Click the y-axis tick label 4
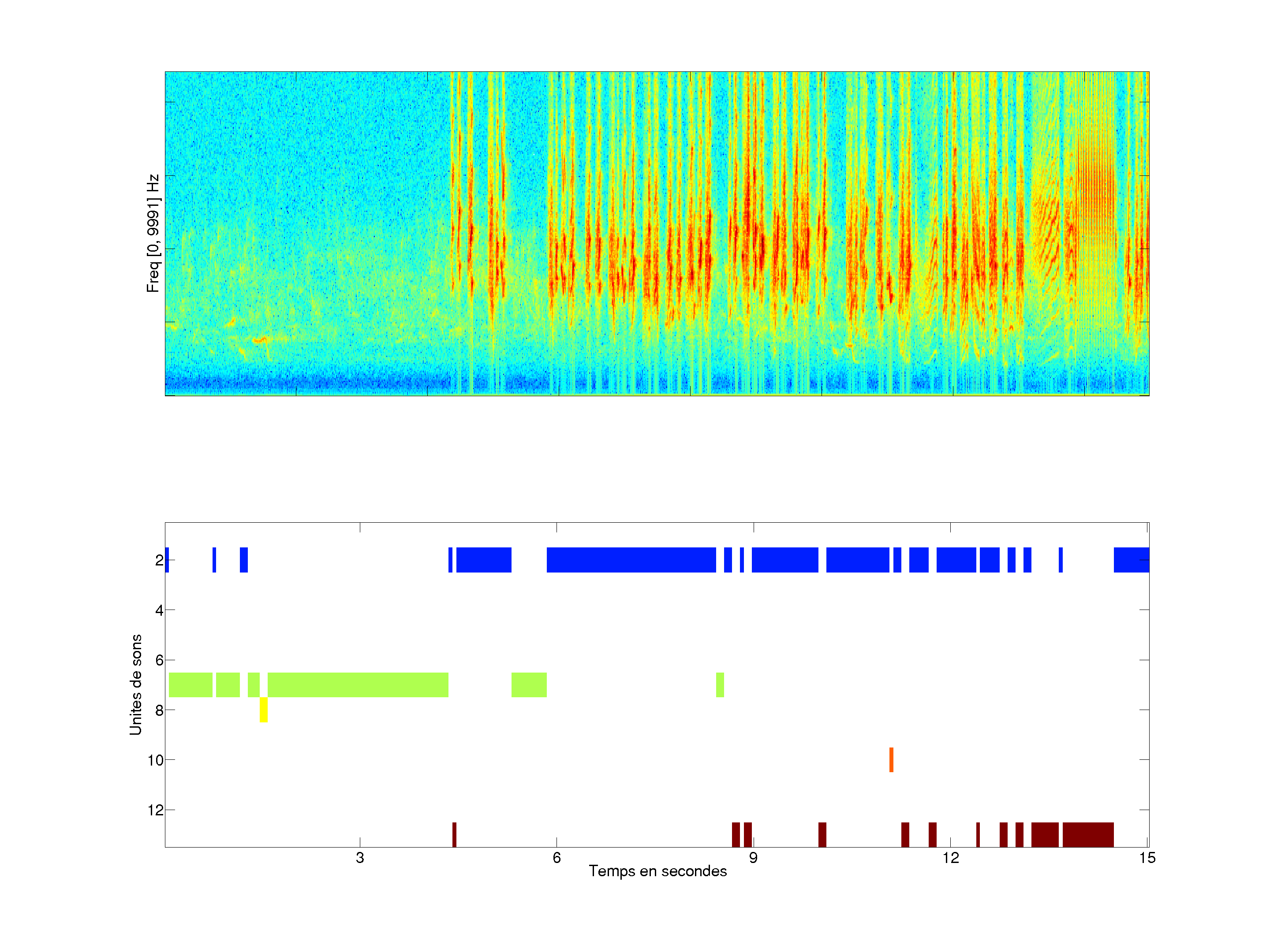 click(159, 610)
